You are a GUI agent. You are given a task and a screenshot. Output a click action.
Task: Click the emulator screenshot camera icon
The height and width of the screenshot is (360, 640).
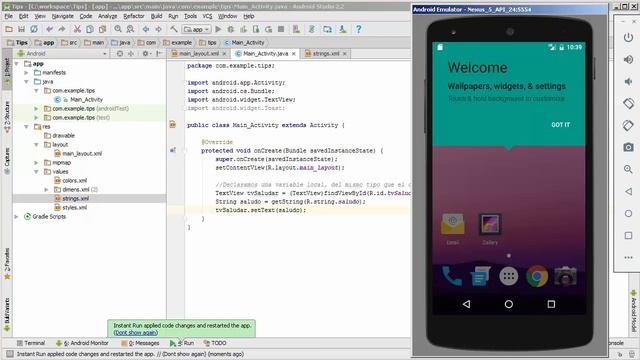click(628, 147)
